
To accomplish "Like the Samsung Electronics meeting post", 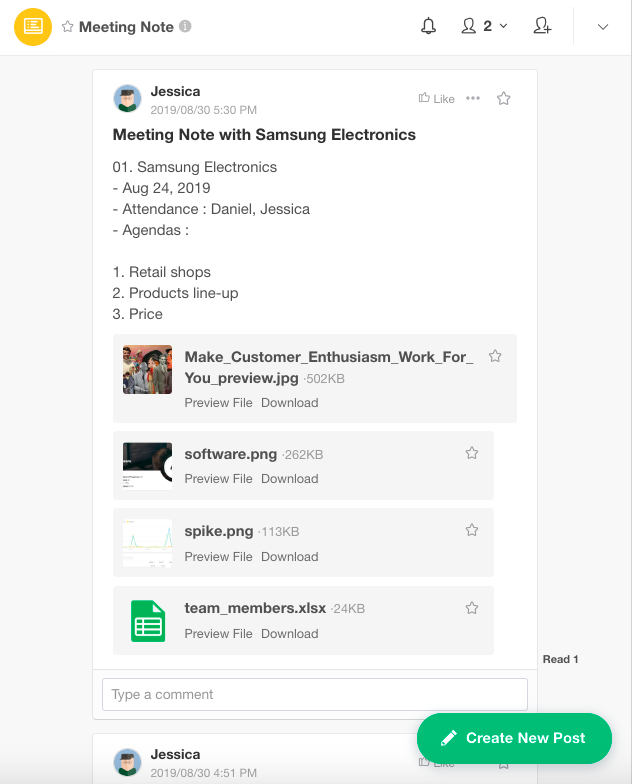I will [x=437, y=99].
